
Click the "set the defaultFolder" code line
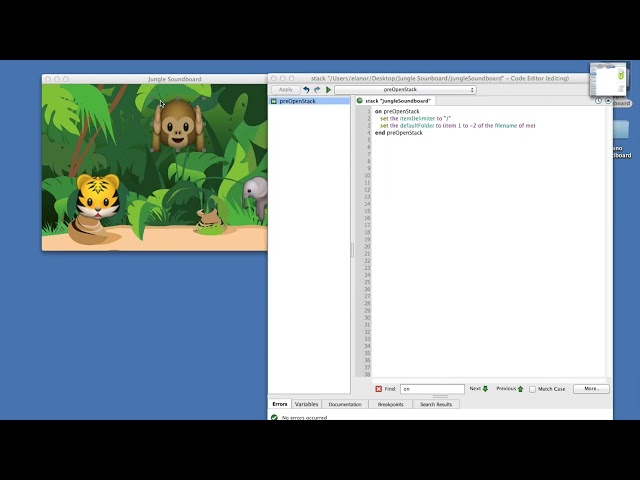click(458, 126)
